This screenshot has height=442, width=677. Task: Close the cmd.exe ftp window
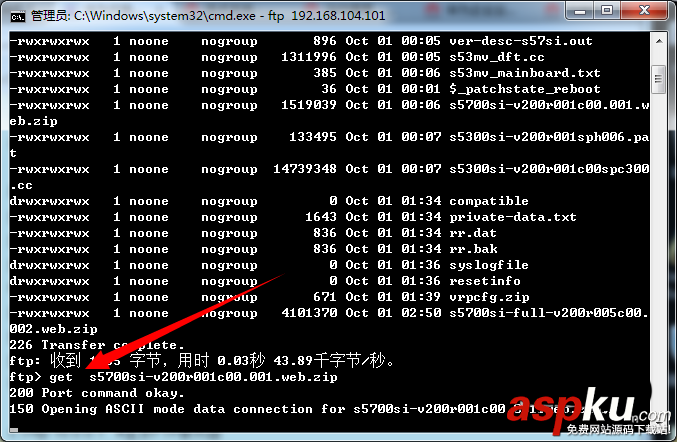pyautogui.click(x=644, y=11)
